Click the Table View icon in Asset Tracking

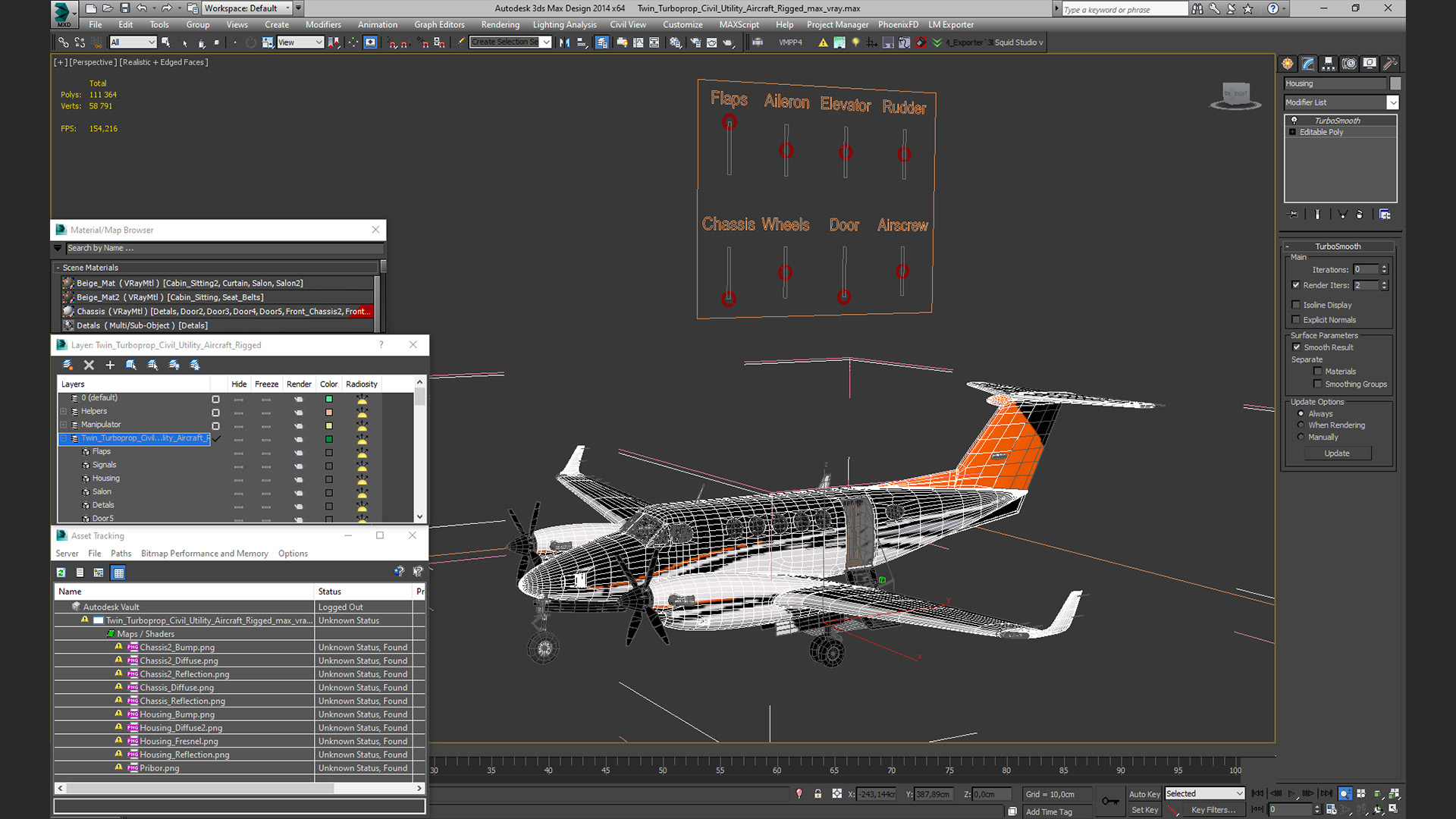118,573
